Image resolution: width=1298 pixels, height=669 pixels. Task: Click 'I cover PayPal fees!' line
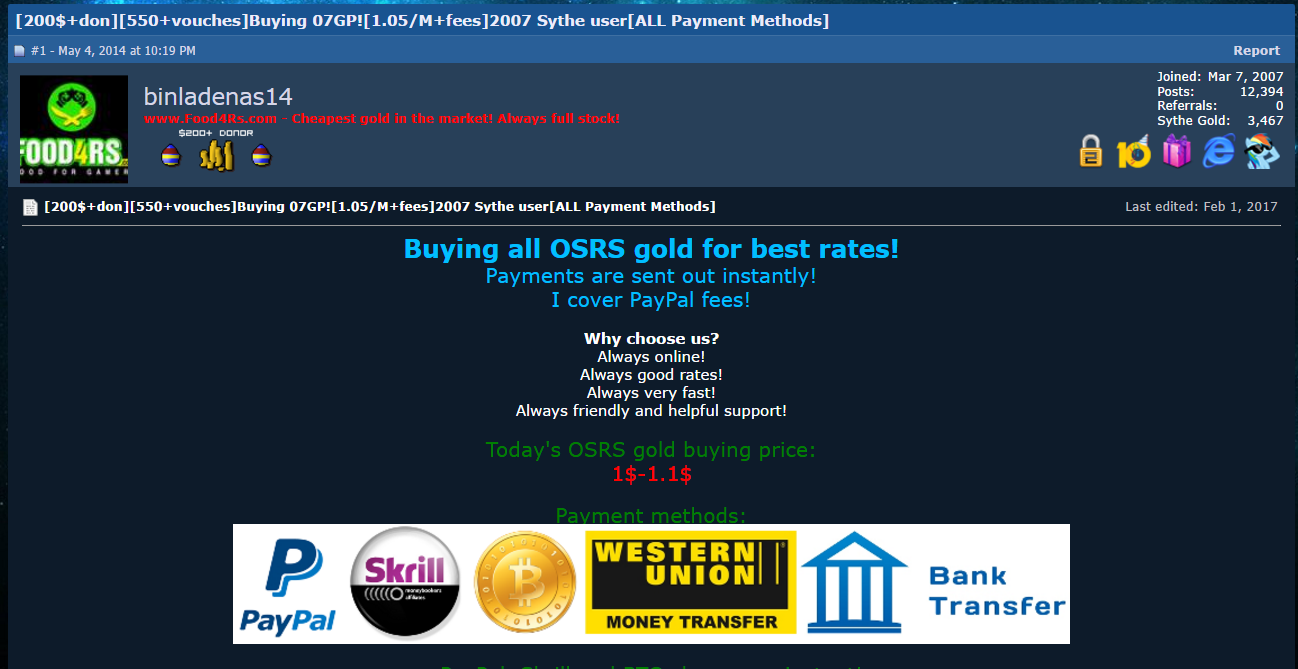coord(651,300)
